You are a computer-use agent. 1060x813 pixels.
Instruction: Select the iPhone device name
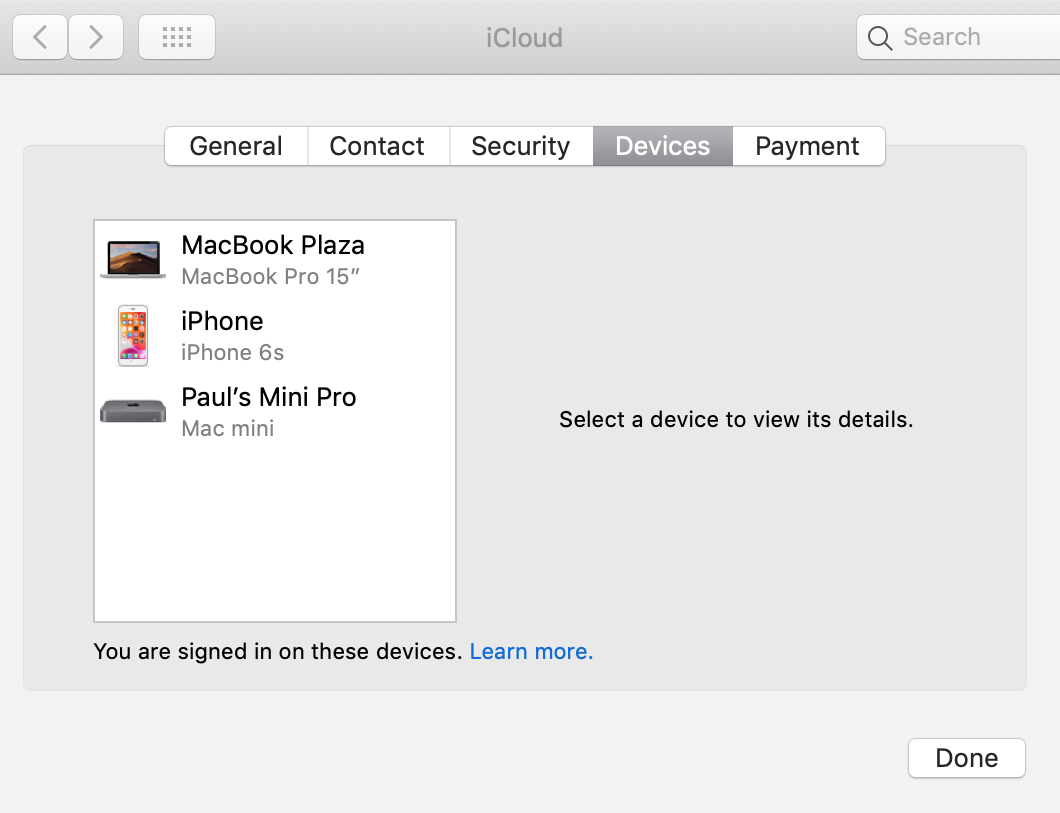point(222,321)
